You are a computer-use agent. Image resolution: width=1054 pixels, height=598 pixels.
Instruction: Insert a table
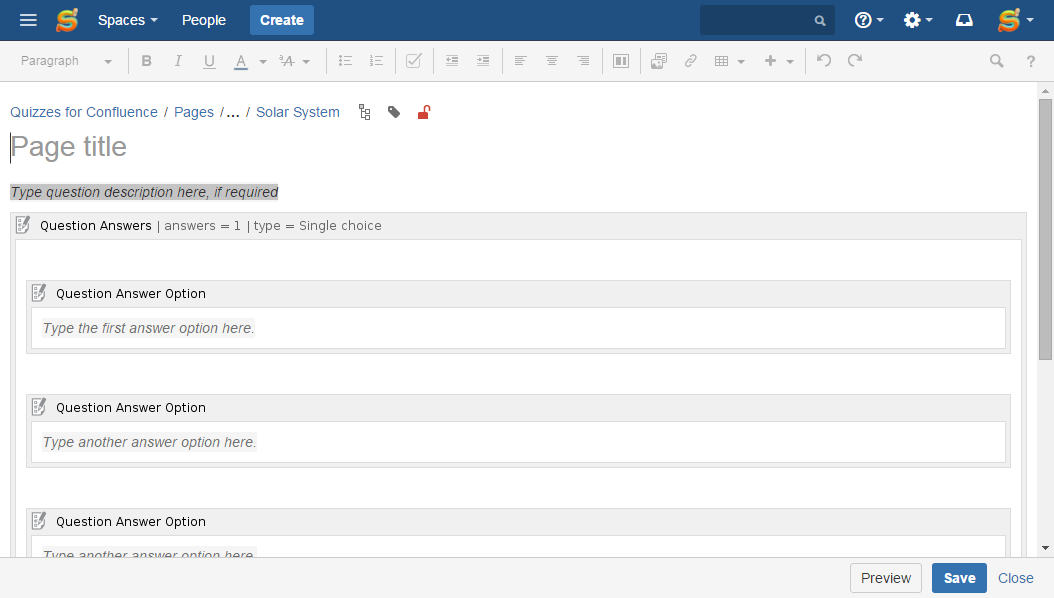pos(721,61)
